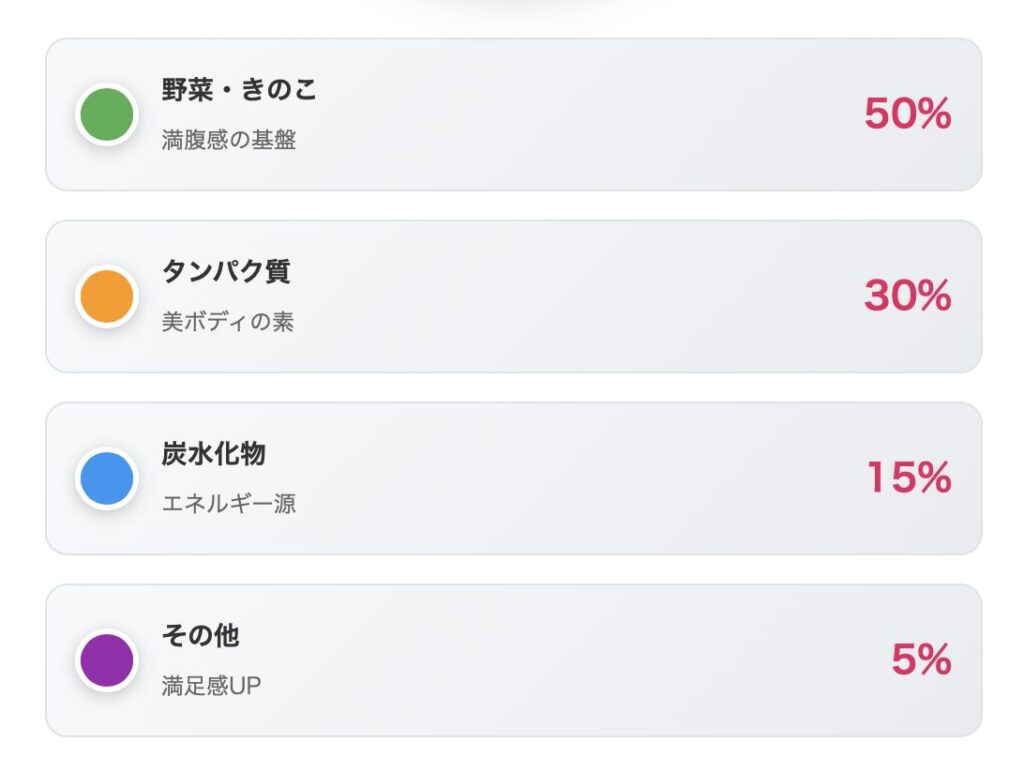Select the タンパク質 title text
The height and width of the screenshot is (758, 1024).
pos(226,272)
